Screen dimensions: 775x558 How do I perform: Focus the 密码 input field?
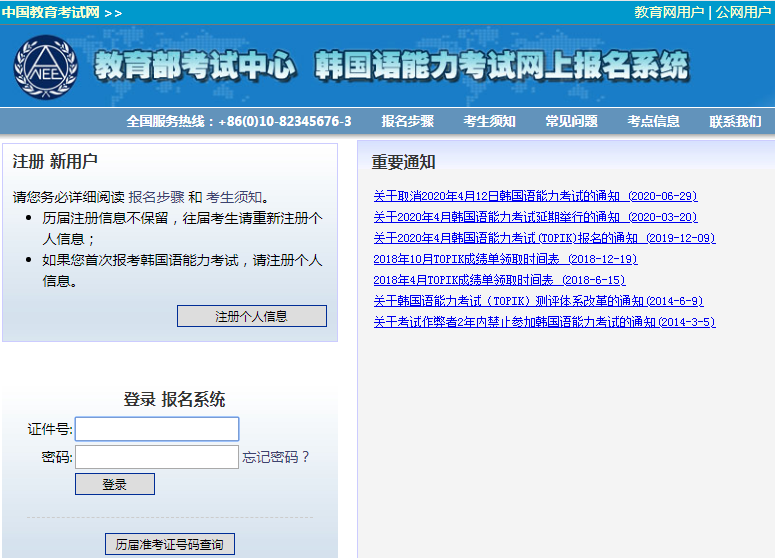(x=157, y=457)
